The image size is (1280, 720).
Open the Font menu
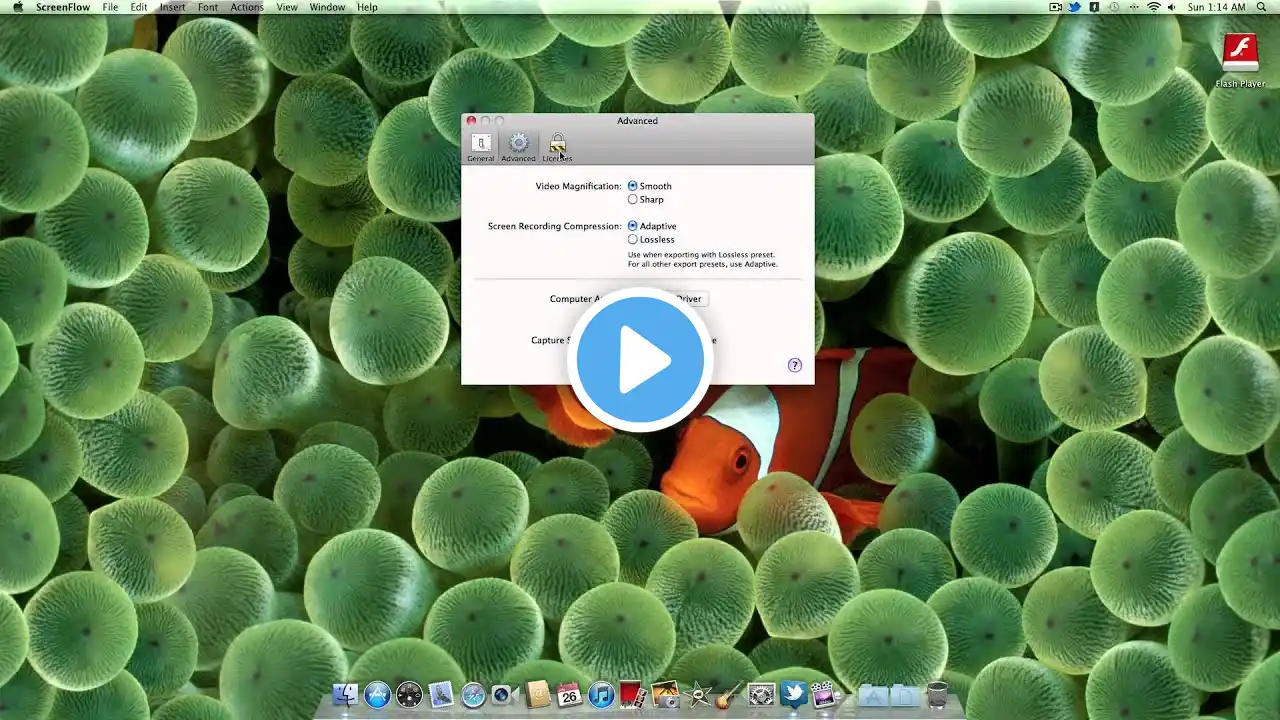(208, 7)
